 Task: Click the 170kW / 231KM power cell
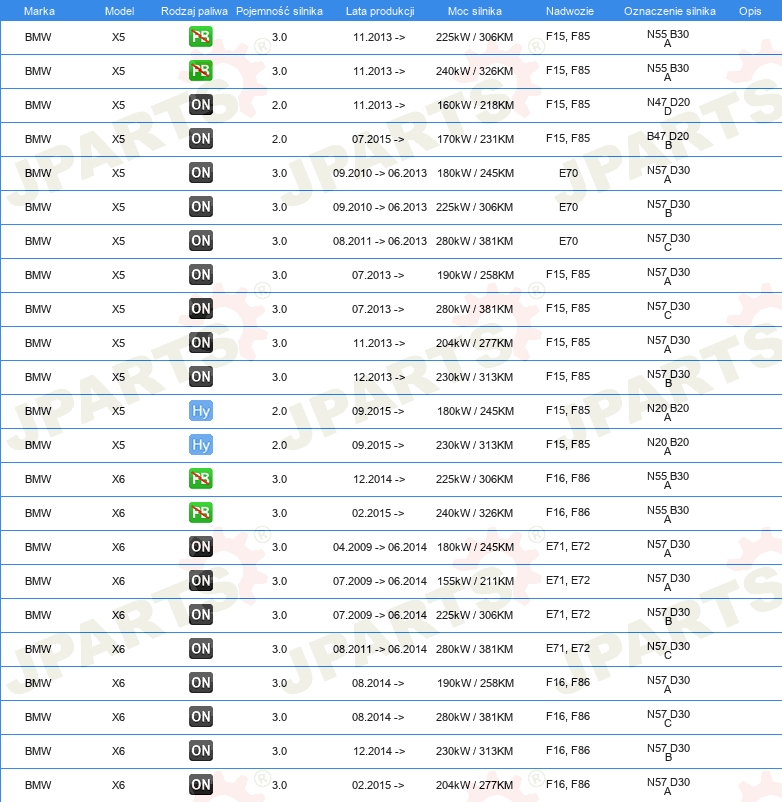tap(475, 139)
